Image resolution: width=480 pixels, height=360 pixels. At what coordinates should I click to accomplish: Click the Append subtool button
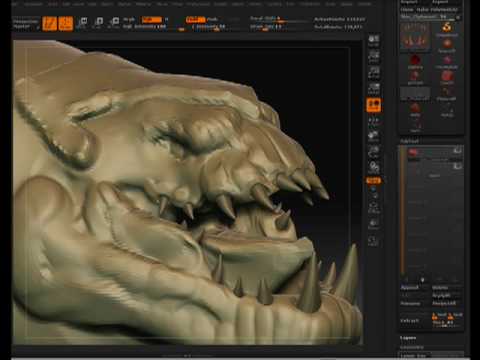tap(409, 287)
